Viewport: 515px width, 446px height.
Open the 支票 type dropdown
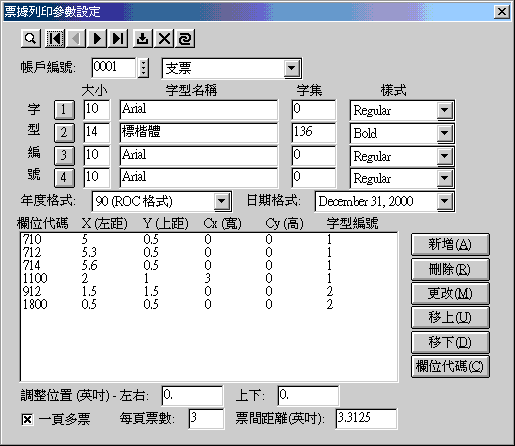click(x=292, y=68)
